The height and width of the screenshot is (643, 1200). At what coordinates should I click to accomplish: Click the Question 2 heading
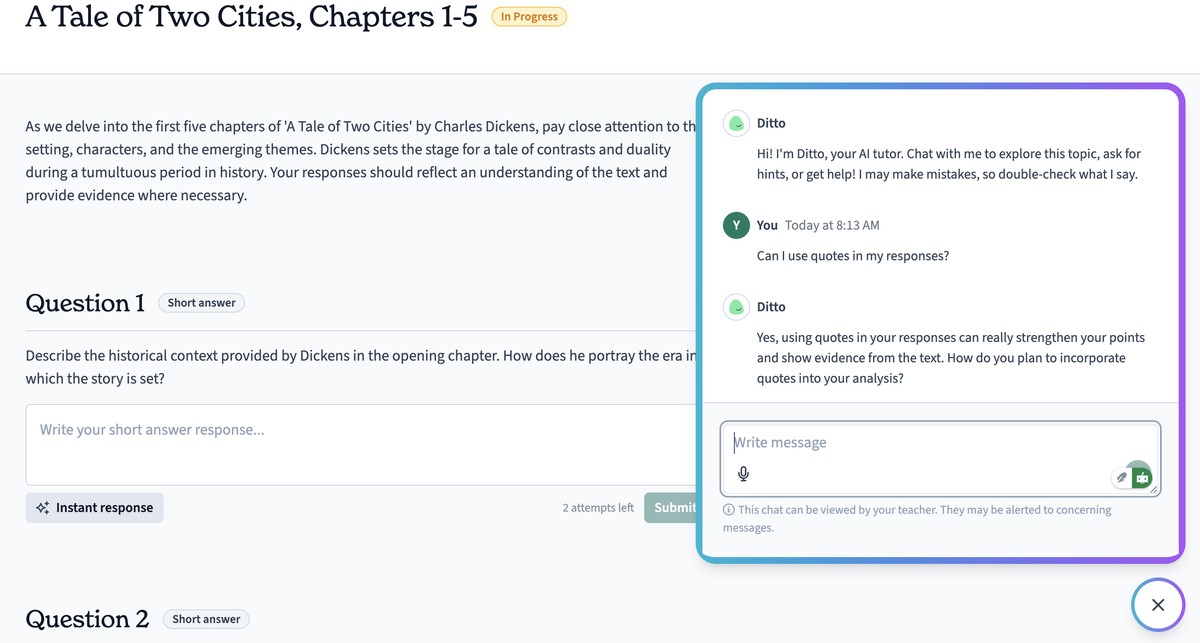coord(87,619)
